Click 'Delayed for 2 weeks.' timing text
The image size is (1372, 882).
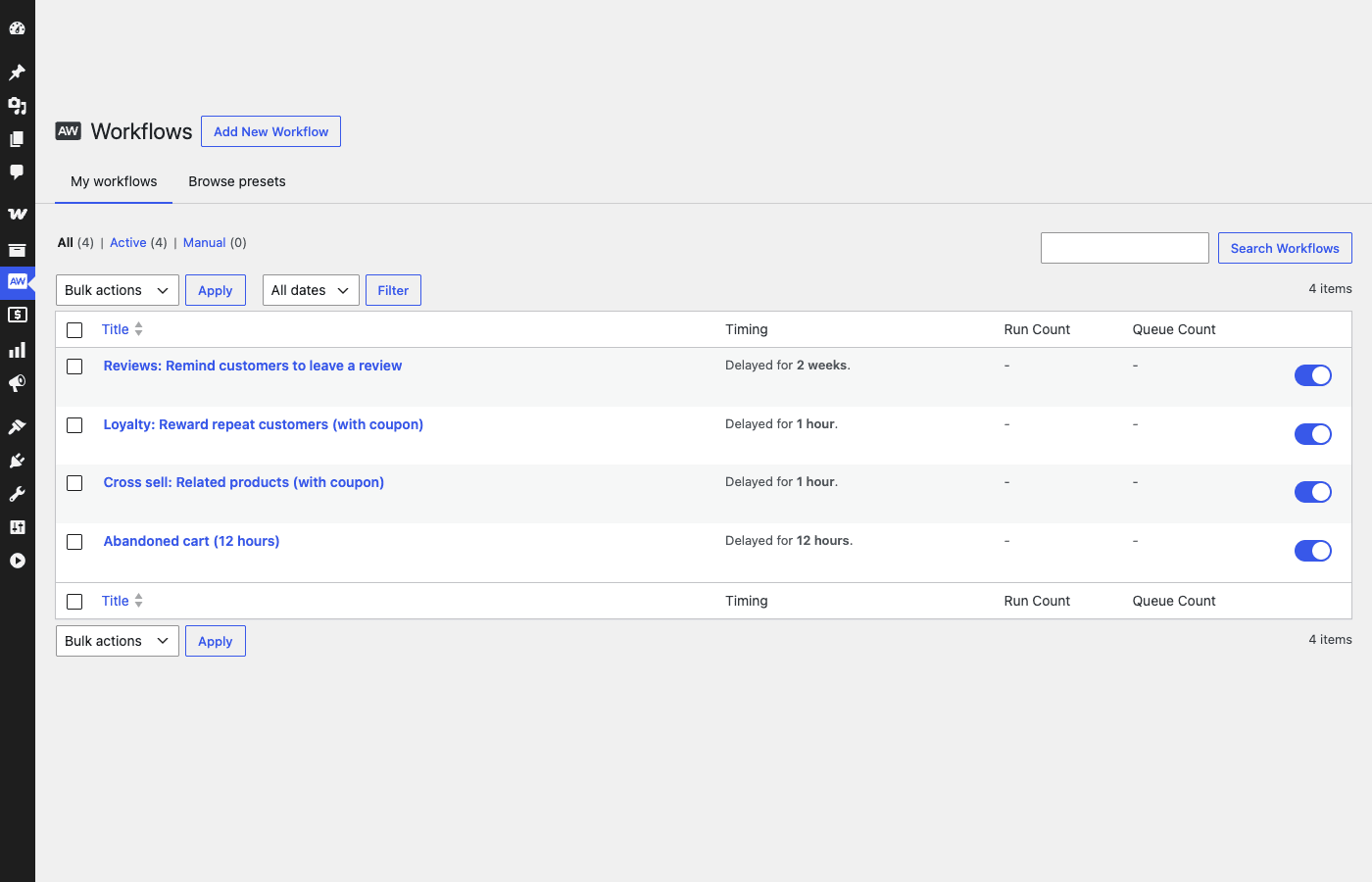[x=788, y=365]
